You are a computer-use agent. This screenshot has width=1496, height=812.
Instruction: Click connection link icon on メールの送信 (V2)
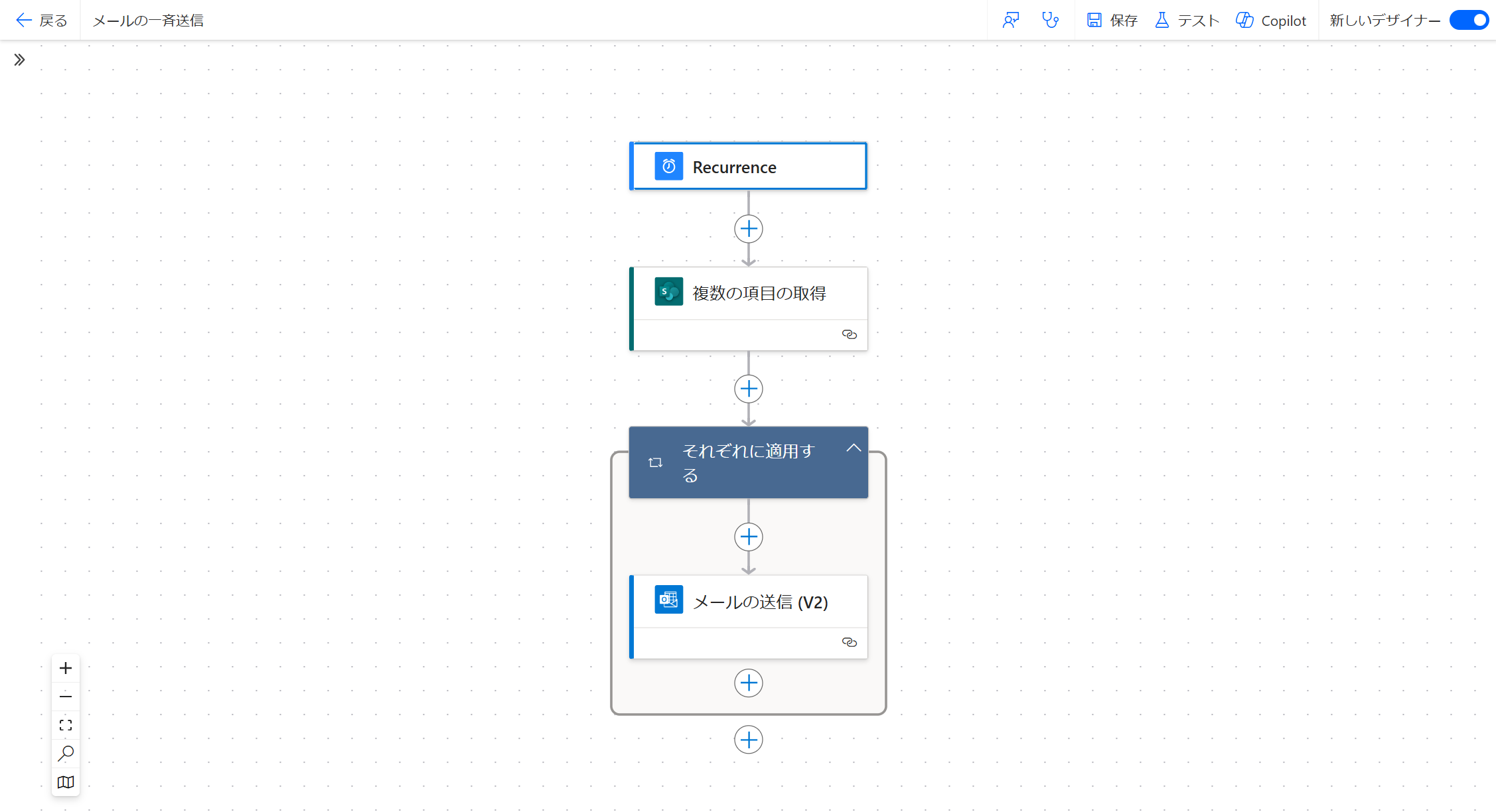click(849, 642)
